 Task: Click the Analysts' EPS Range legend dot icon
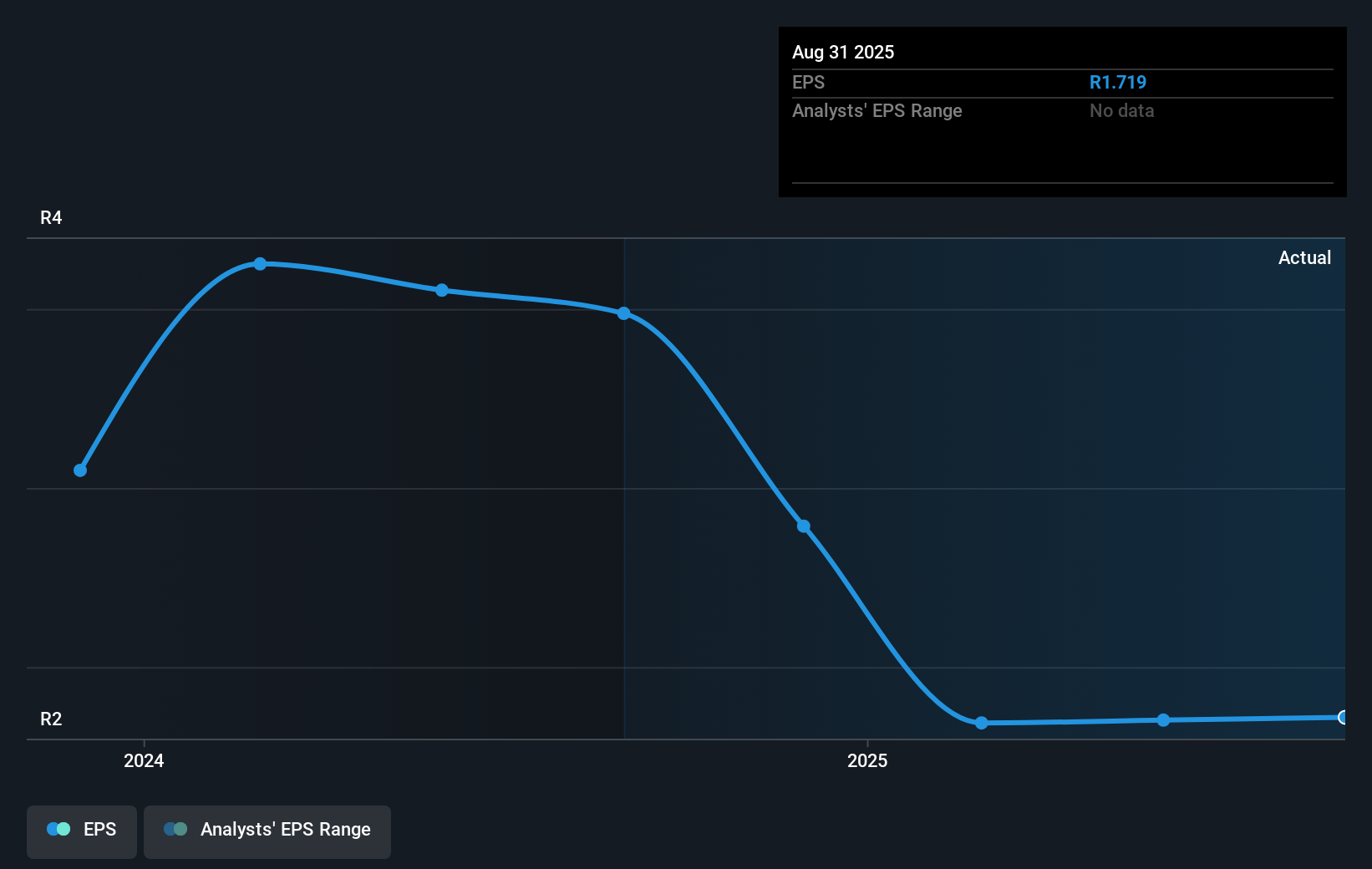click(x=175, y=829)
